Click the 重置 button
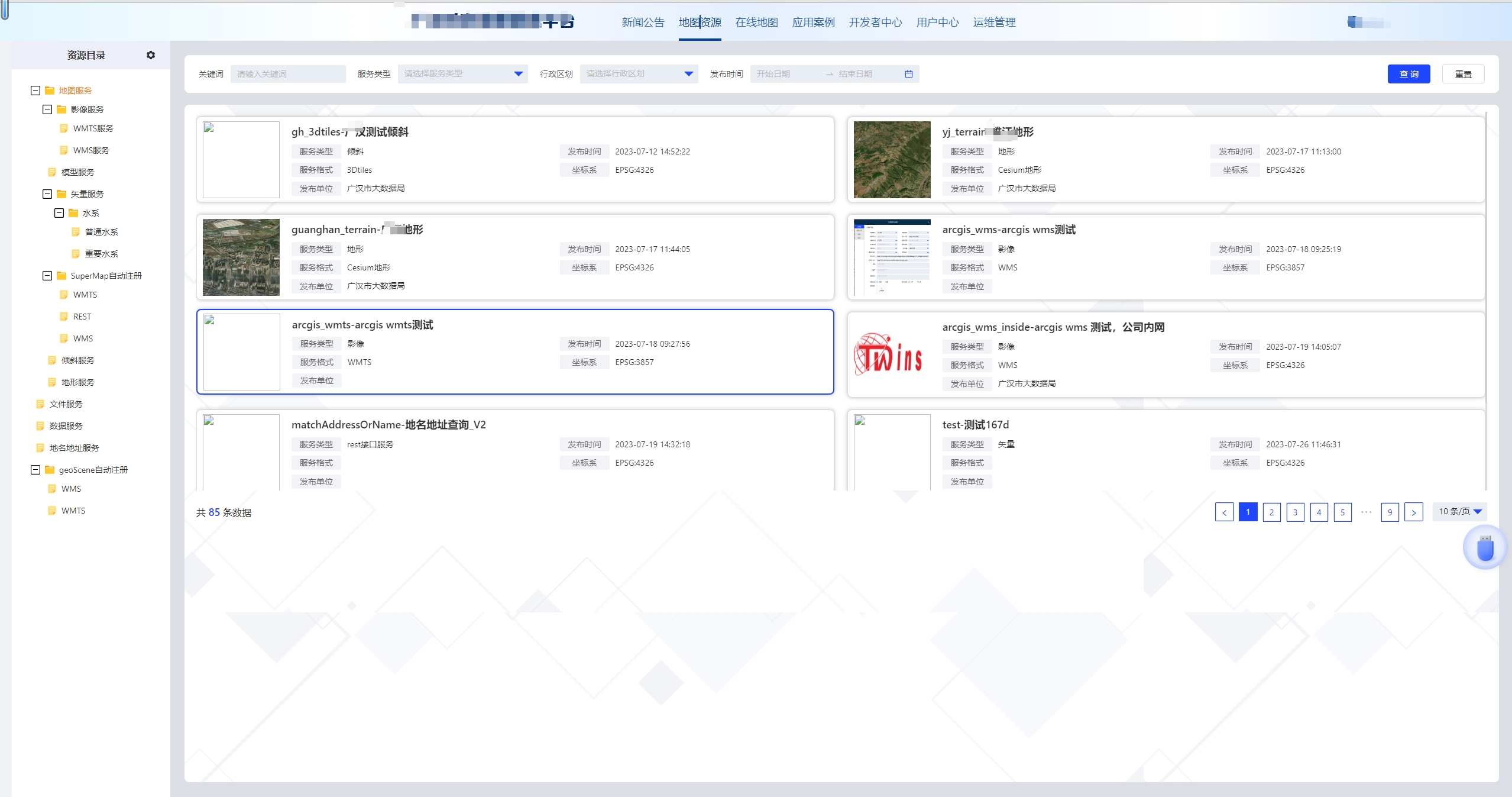The width and height of the screenshot is (1512, 797). [x=1462, y=74]
